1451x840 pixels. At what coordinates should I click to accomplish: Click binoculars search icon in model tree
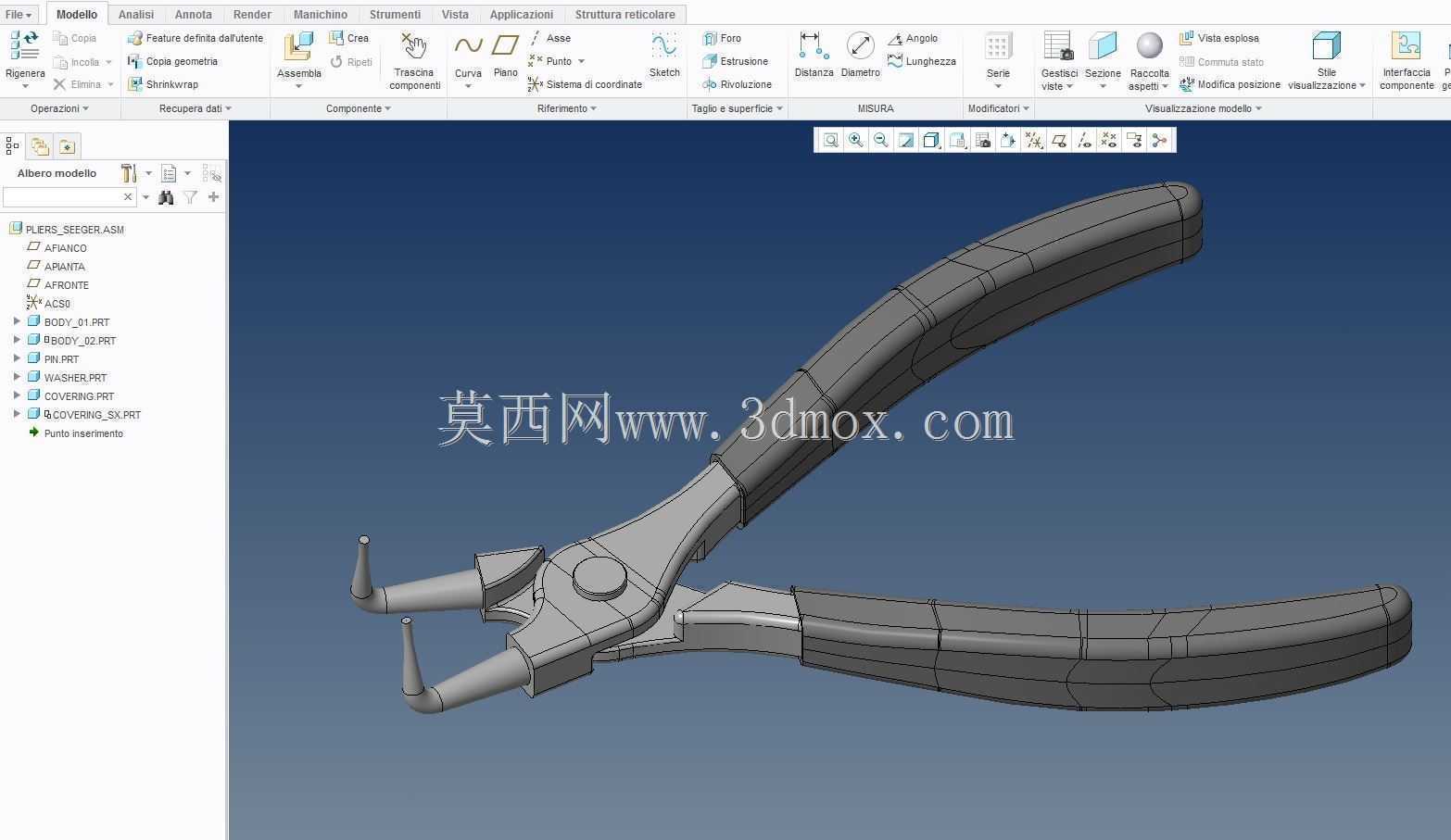tap(166, 197)
